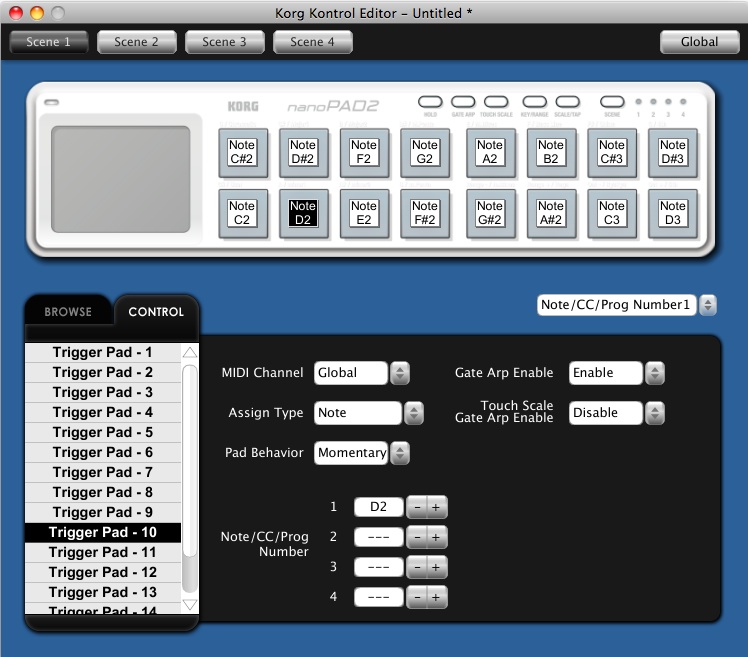Image resolution: width=748 pixels, height=657 pixels.
Task: Open the Assign Type dropdown
Action: pos(368,413)
